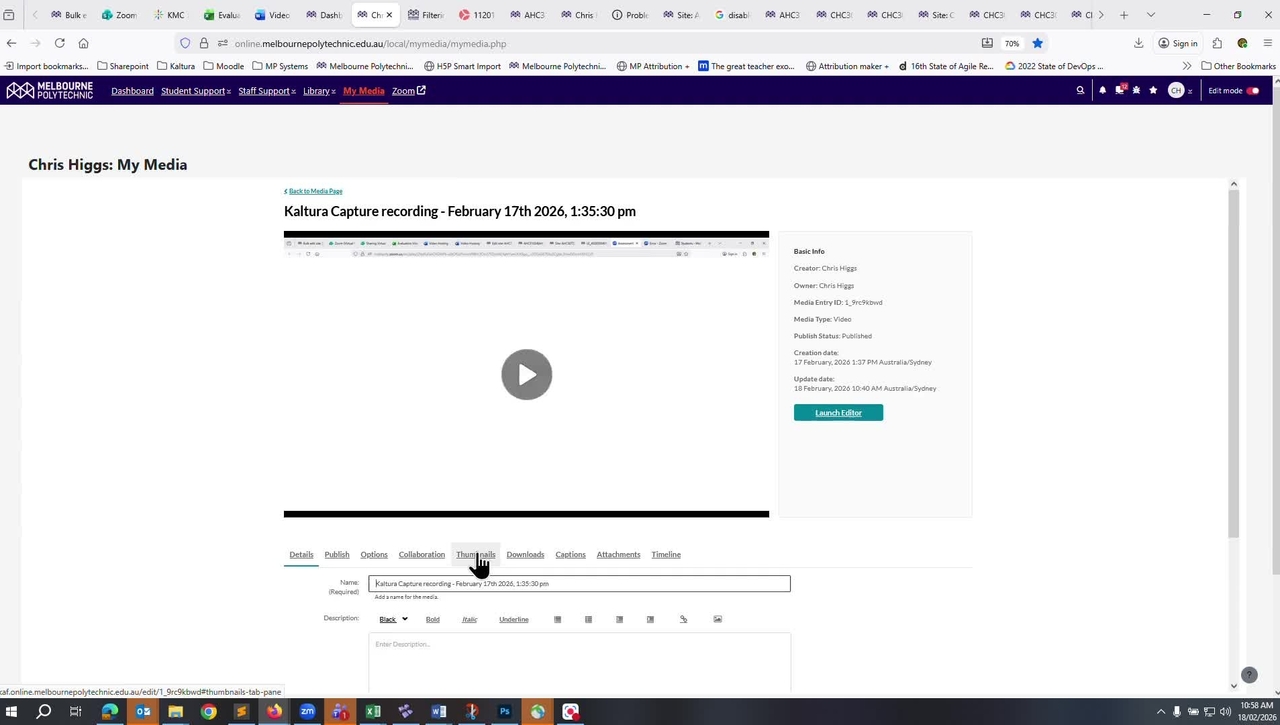The width and height of the screenshot is (1280, 725).
Task: Open notifications bell in site header
Action: pyautogui.click(x=1102, y=90)
